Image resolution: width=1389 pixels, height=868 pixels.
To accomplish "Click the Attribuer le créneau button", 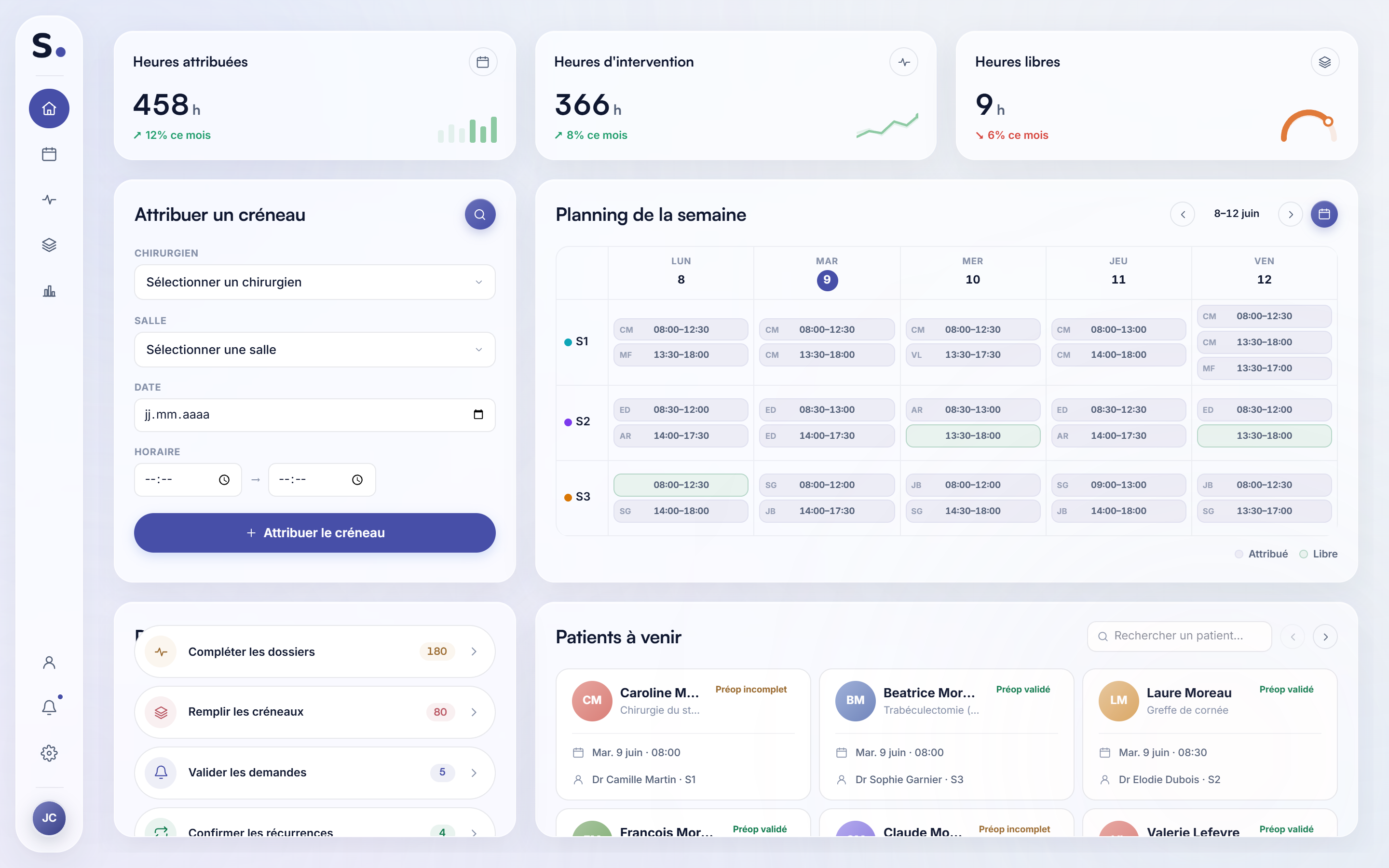I will (314, 533).
